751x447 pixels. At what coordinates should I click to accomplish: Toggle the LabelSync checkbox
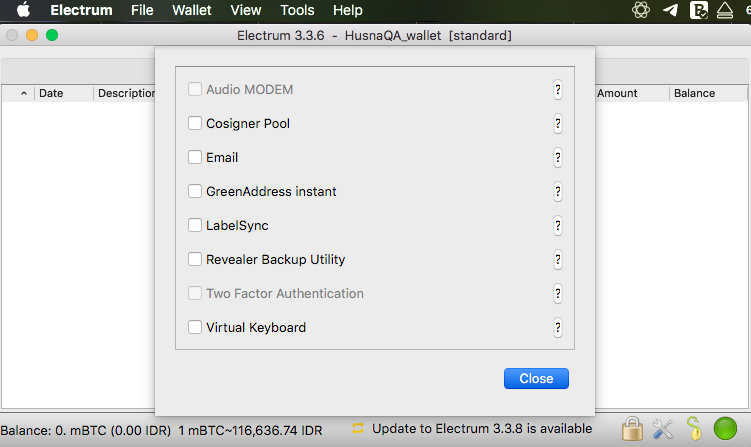click(194, 225)
